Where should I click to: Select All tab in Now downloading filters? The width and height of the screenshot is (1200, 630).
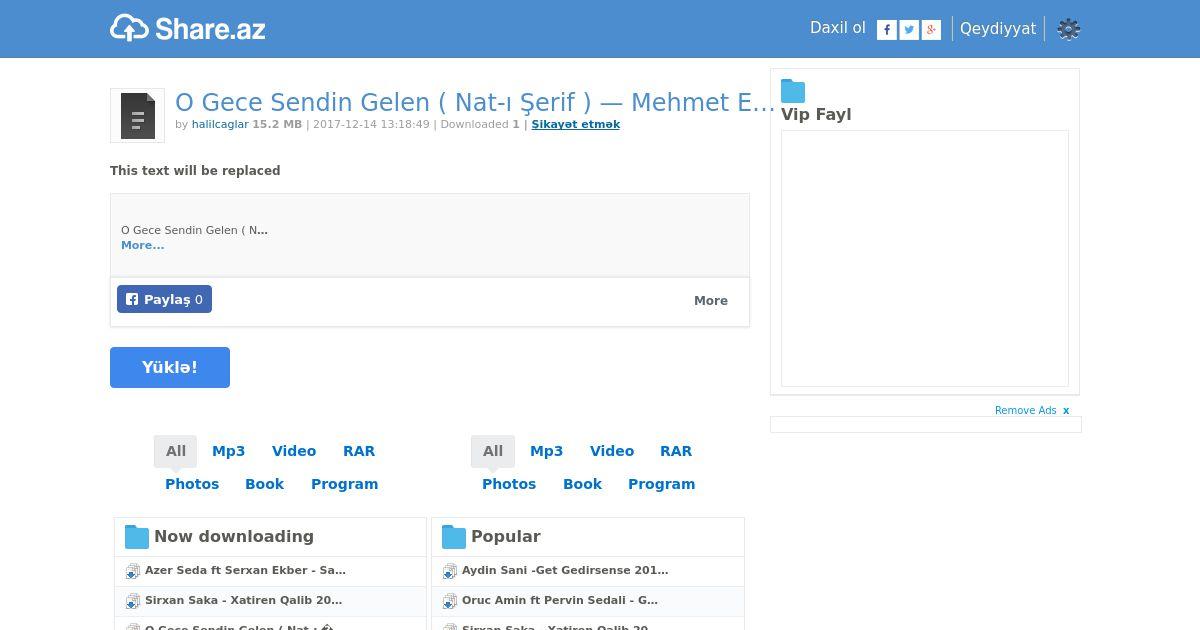(x=176, y=451)
